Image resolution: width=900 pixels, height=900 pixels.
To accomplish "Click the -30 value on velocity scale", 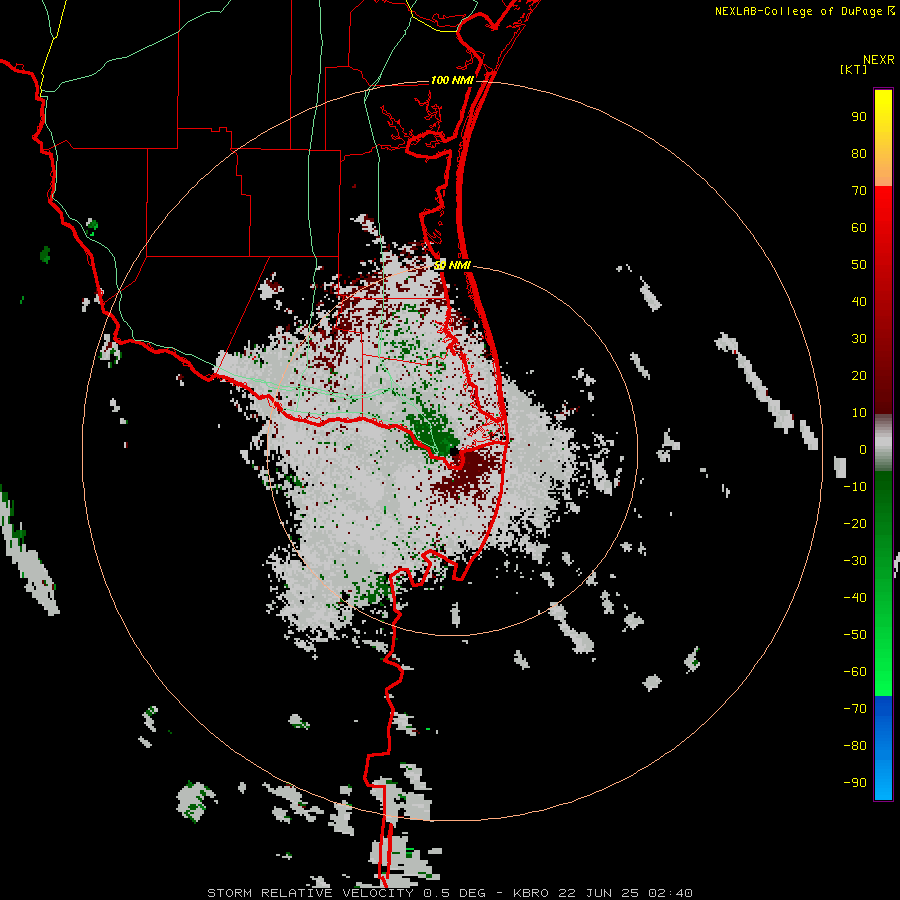I will coord(855,561).
